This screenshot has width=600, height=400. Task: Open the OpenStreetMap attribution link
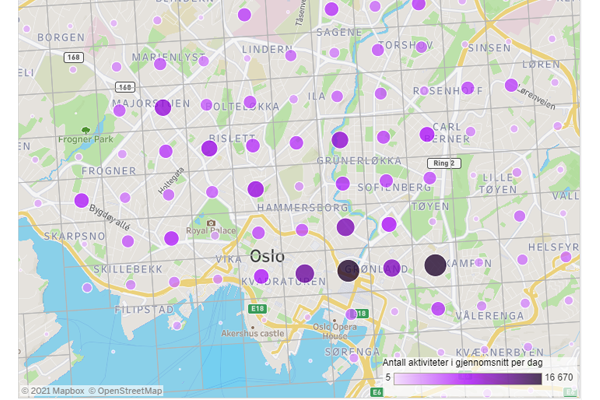[x=128, y=390]
